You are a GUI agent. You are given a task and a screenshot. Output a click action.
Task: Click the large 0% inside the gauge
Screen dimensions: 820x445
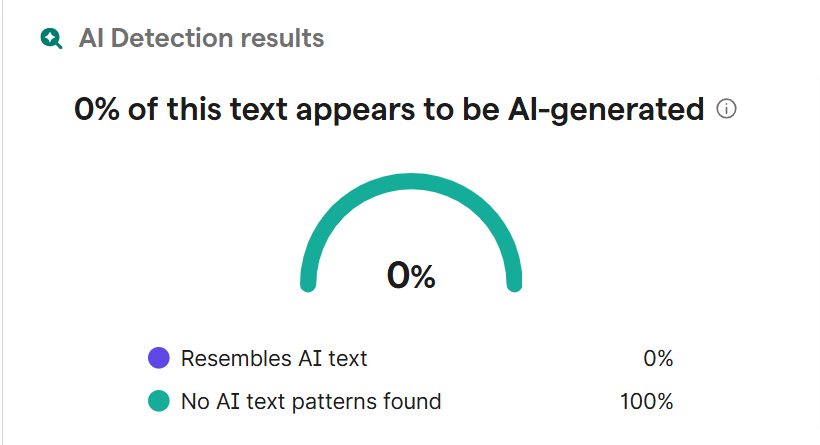click(x=411, y=275)
